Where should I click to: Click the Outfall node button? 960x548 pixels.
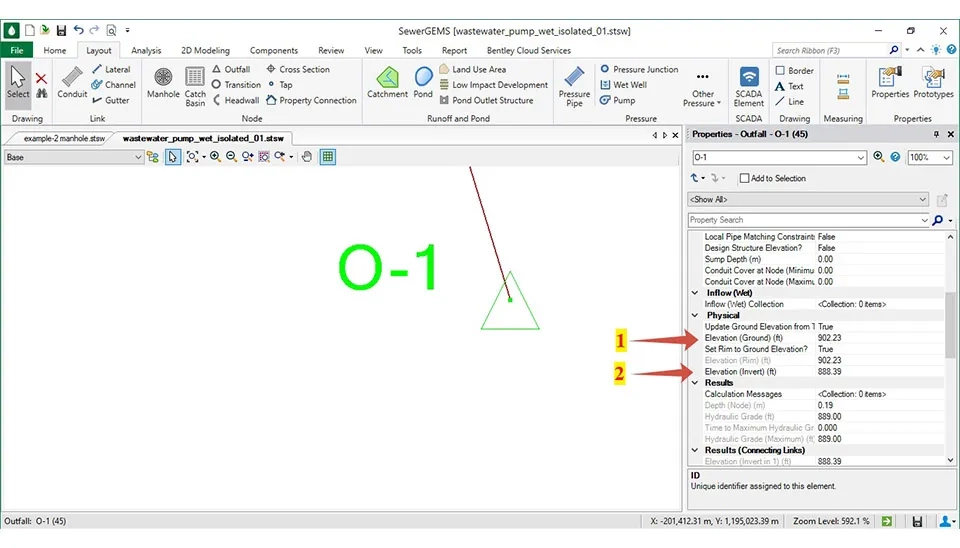pos(230,70)
